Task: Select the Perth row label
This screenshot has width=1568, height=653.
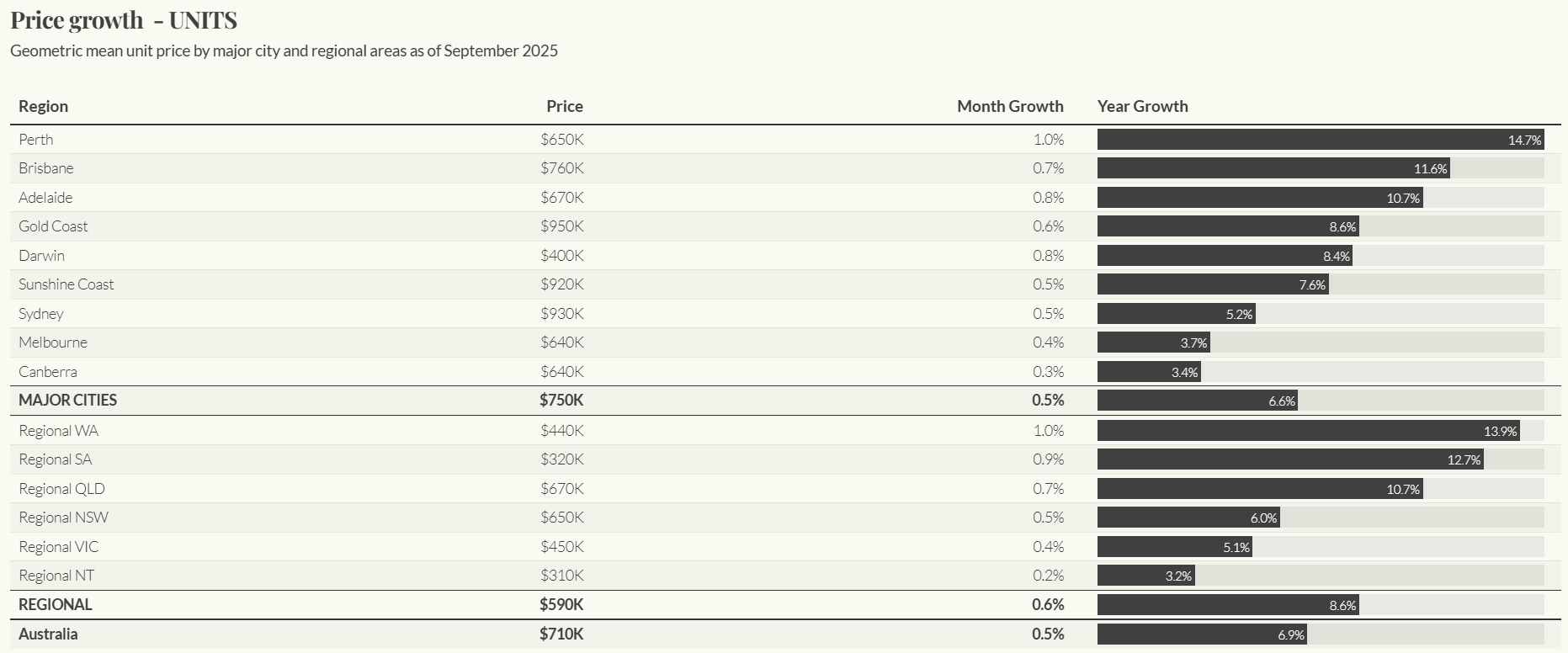Action: click(x=36, y=140)
